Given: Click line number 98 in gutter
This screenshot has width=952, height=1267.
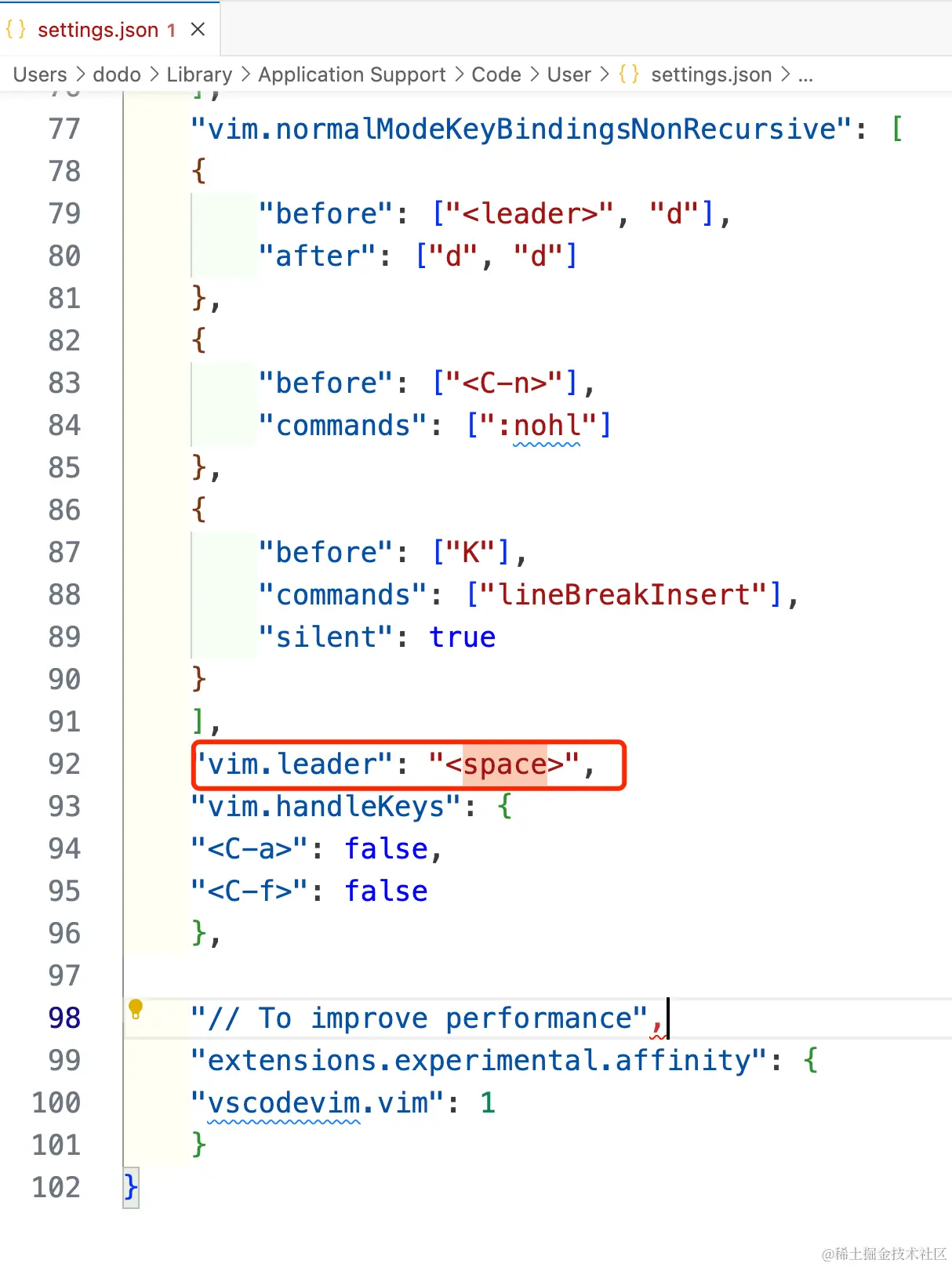Looking at the screenshot, I should 64,1018.
